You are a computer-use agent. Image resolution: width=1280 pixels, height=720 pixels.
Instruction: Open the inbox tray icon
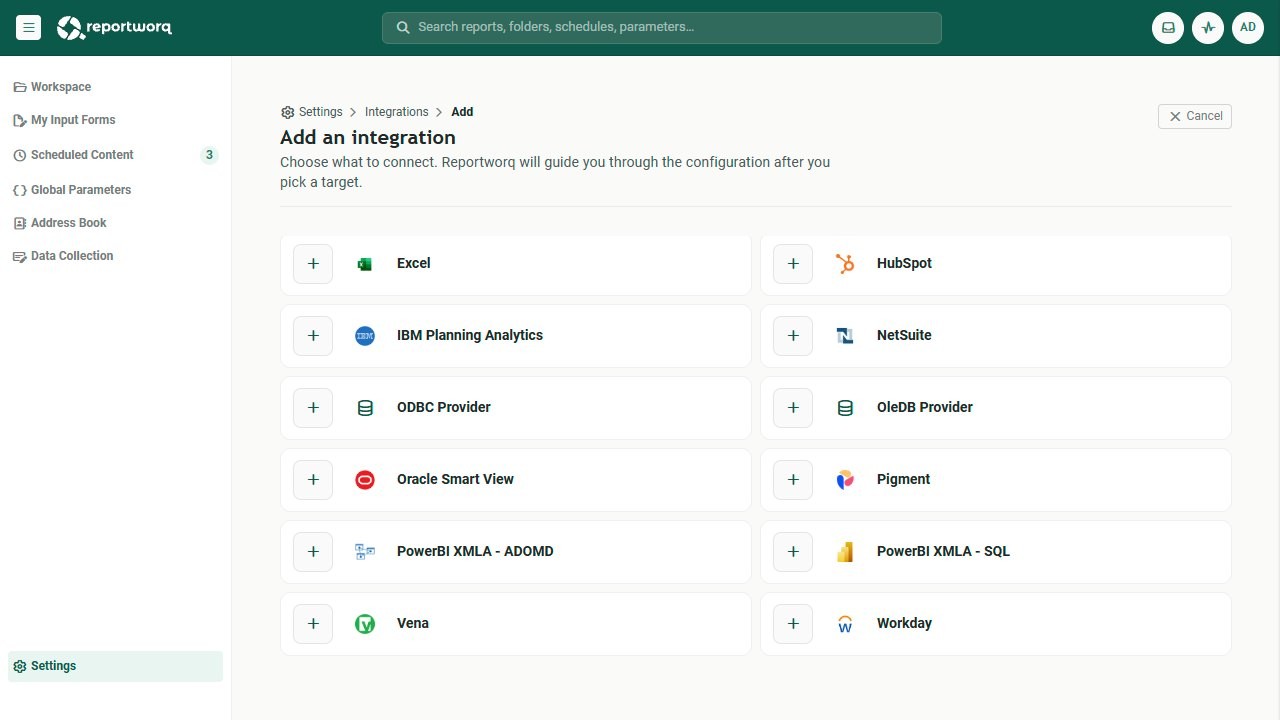coord(1168,28)
